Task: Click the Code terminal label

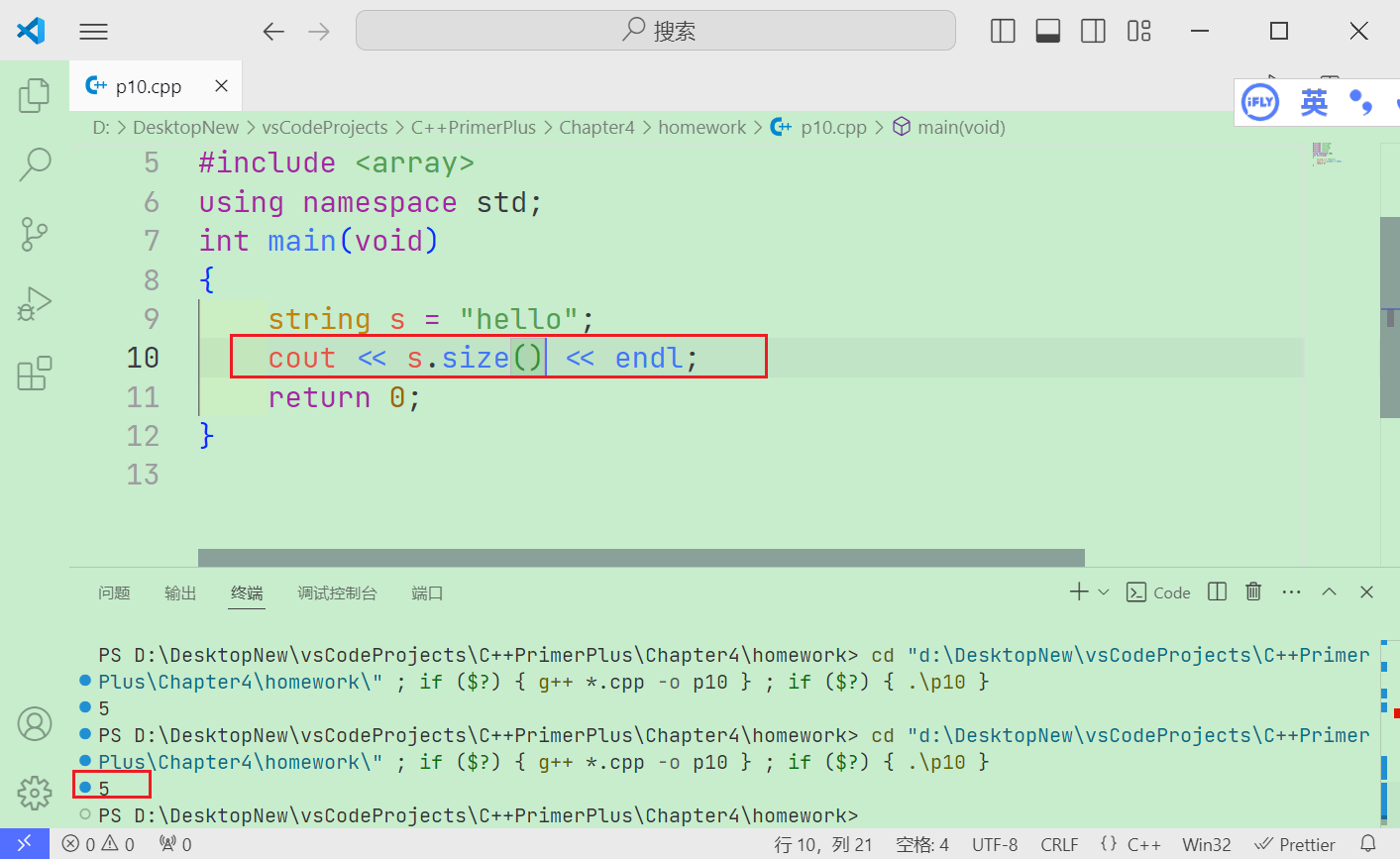Action: (x=1159, y=592)
